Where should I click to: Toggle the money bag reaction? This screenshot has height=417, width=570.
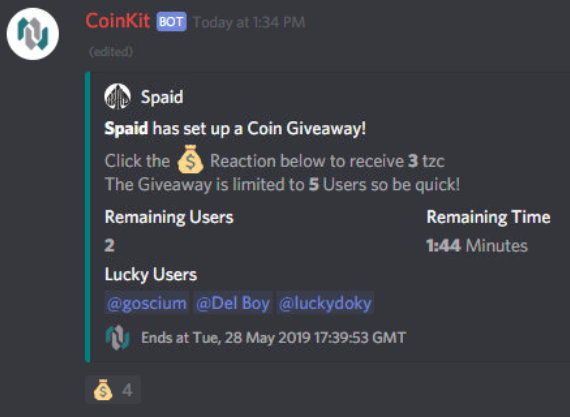(113, 390)
